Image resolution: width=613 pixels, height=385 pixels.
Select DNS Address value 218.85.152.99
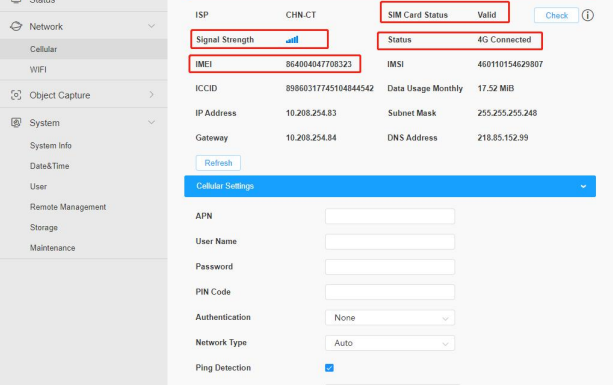click(503, 138)
